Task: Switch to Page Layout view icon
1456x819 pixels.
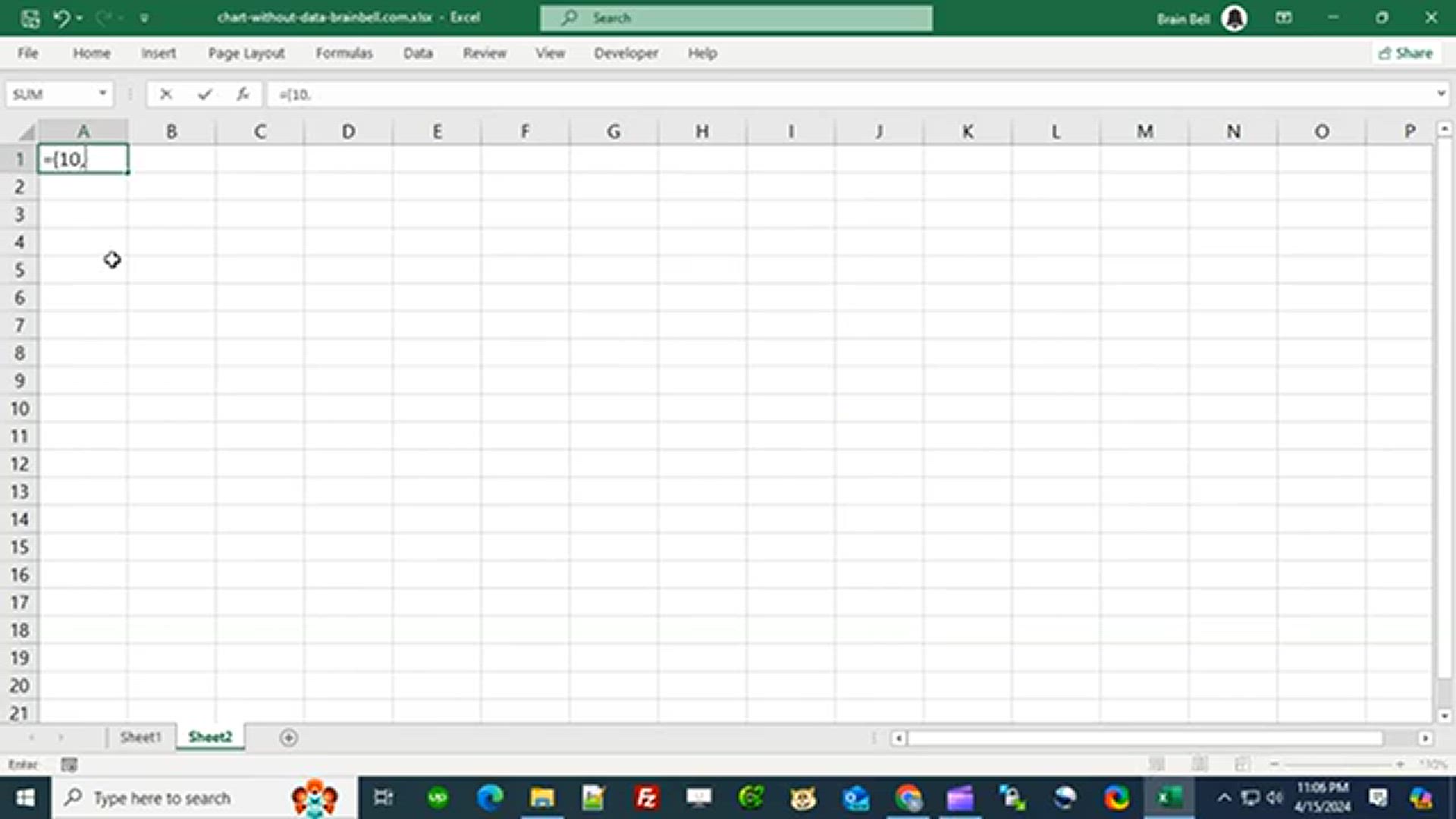Action: tap(1198, 764)
